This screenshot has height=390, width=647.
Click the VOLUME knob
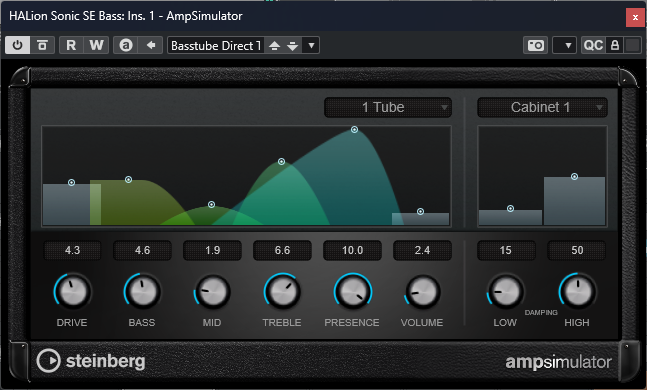(x=422, y=291)
